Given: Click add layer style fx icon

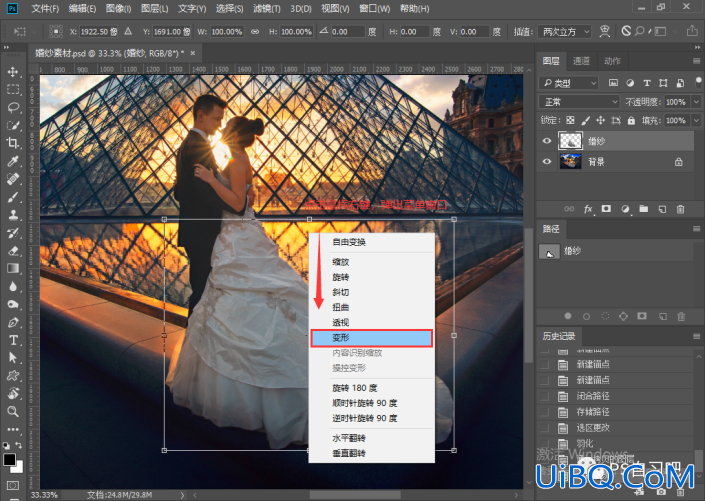Looking at the screenshot, I should 588,209.
